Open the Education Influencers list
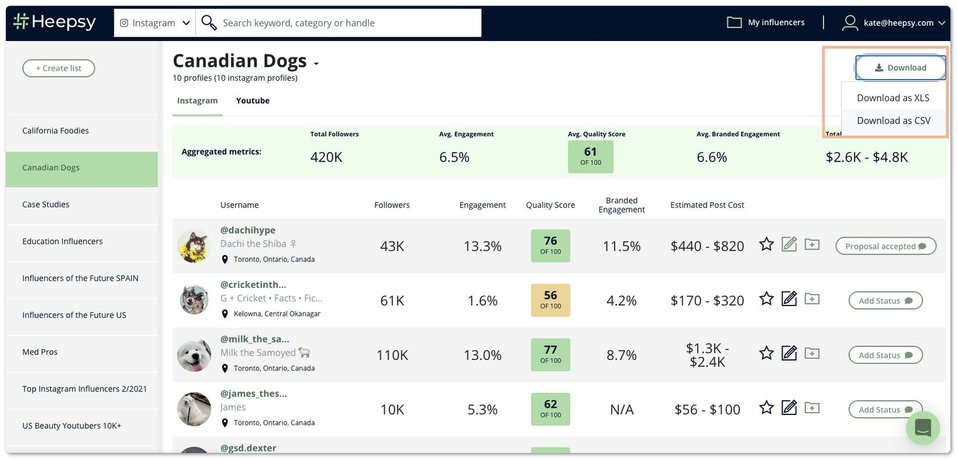The height and width of the screenshot is (460, 958). click(81, 241)
